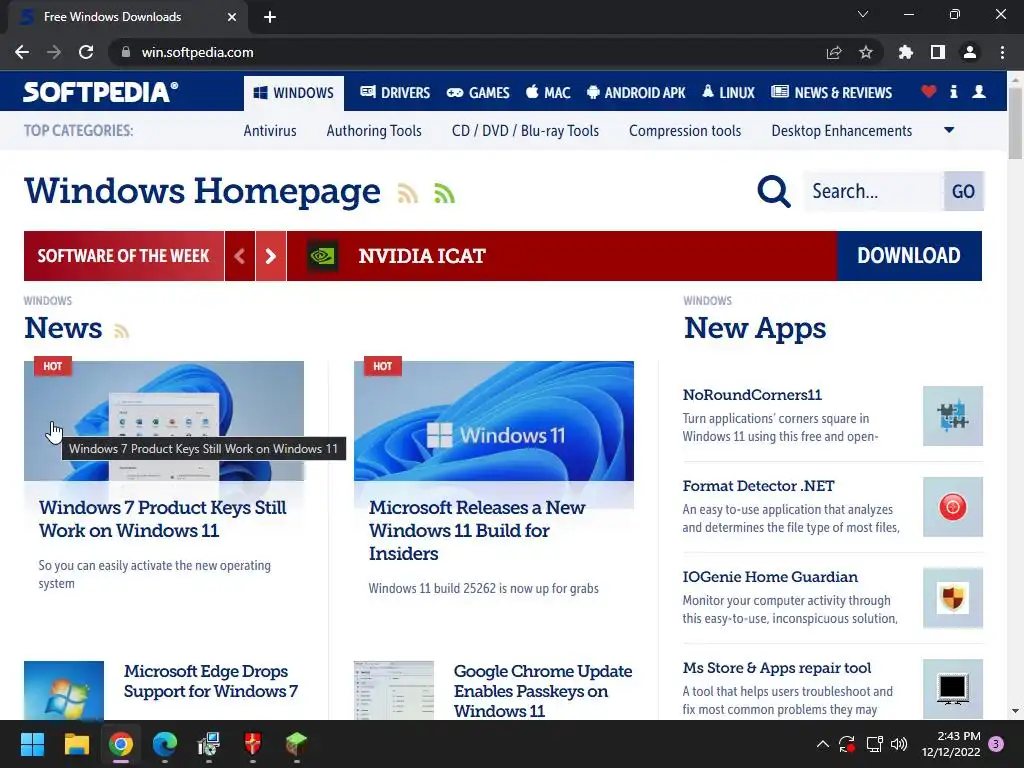1024x768 pixels.
Task: Open the Format Detector .NET app icon
Action: click(952, 507)
